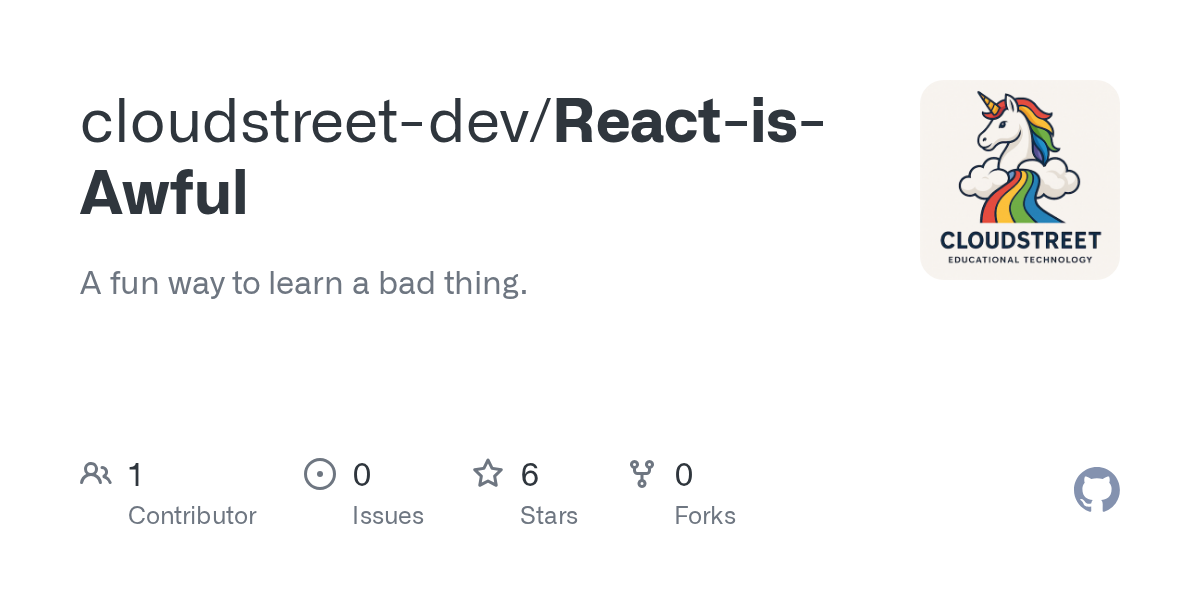Click the GitHub Octocat logo
Image resolution: width=1200 pixels, height=600 pixels.
point(1097,490)
